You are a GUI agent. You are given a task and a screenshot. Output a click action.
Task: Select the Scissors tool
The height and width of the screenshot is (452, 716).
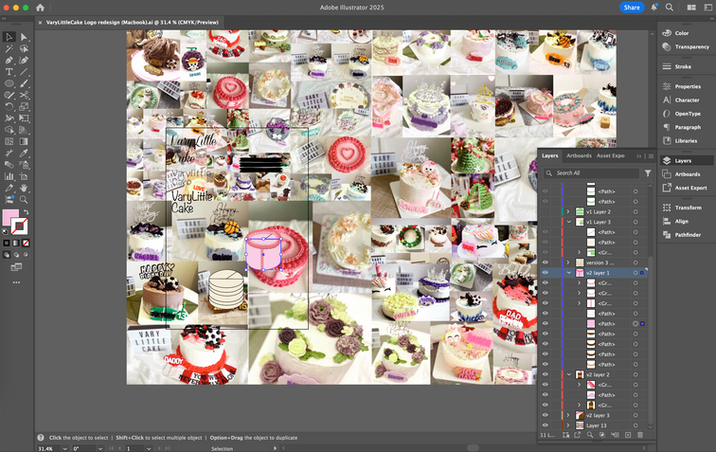coord(24,95)
